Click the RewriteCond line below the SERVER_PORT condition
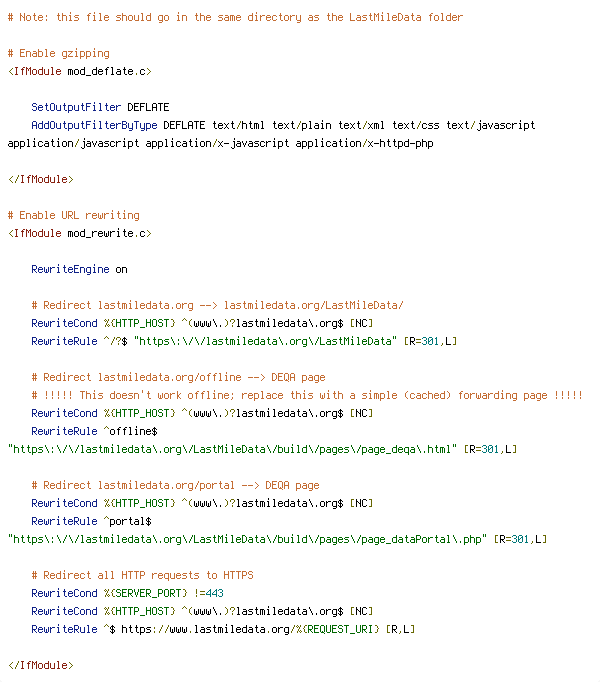This screenshot has height=682, width=600. click(x=202, y=612)
